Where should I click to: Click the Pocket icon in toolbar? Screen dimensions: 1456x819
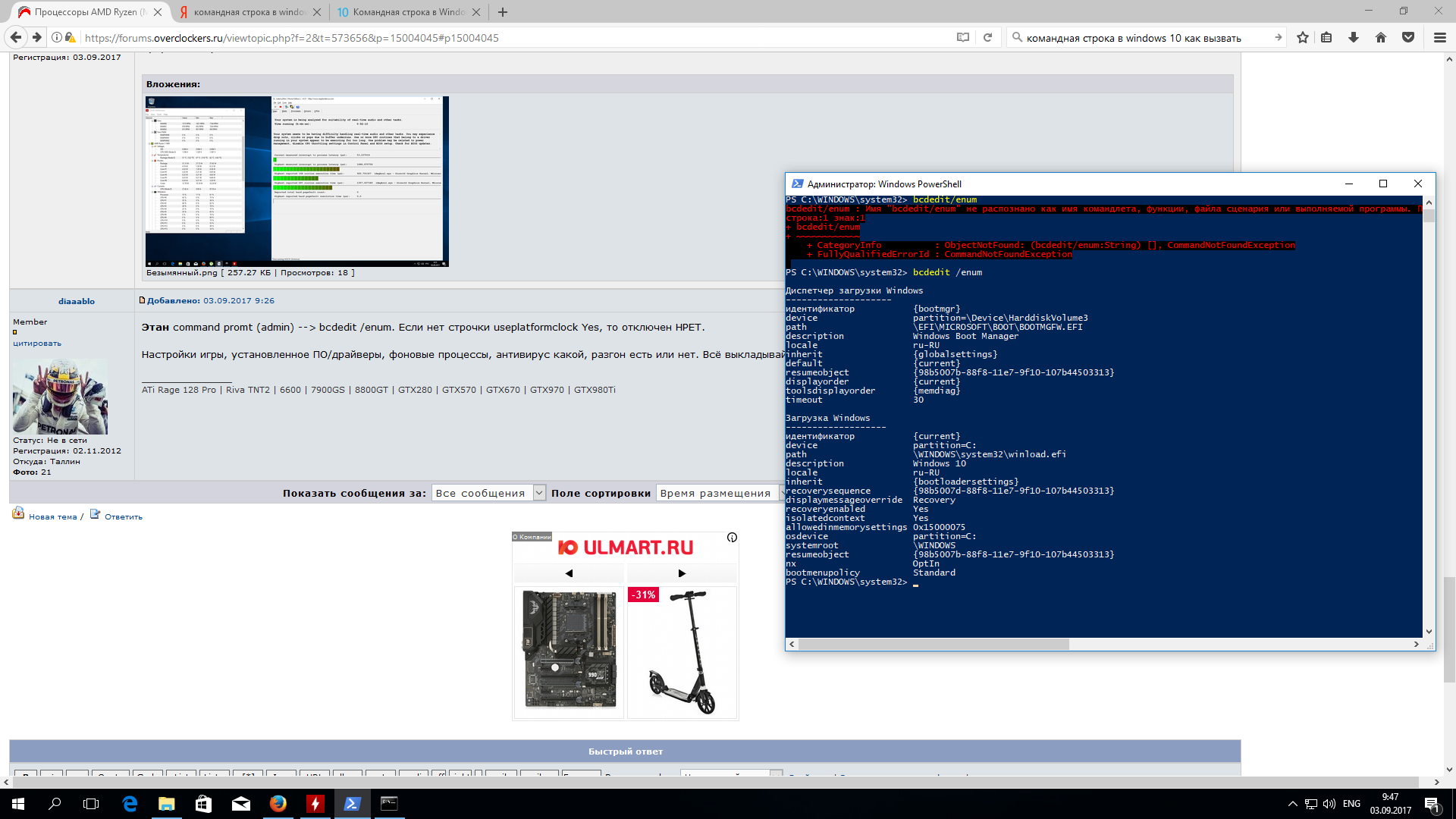click(1408, 37)
